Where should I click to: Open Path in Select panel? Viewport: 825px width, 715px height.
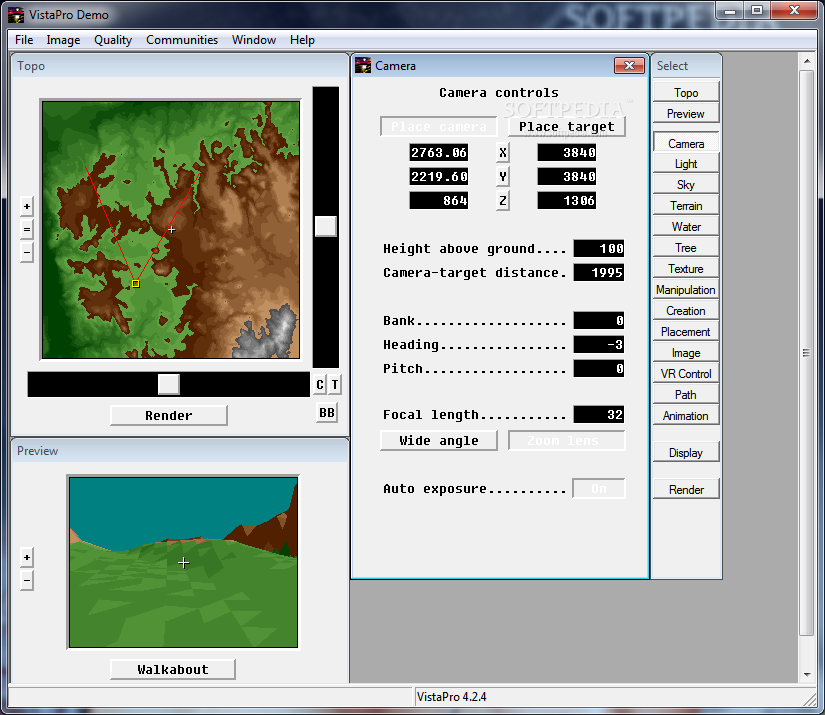click(x=686, y=395)
